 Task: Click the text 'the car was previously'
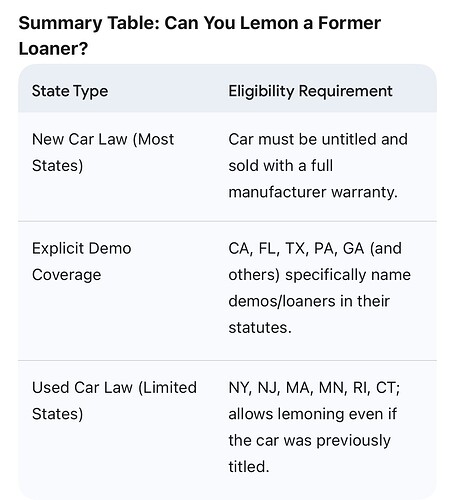[309, 440]
